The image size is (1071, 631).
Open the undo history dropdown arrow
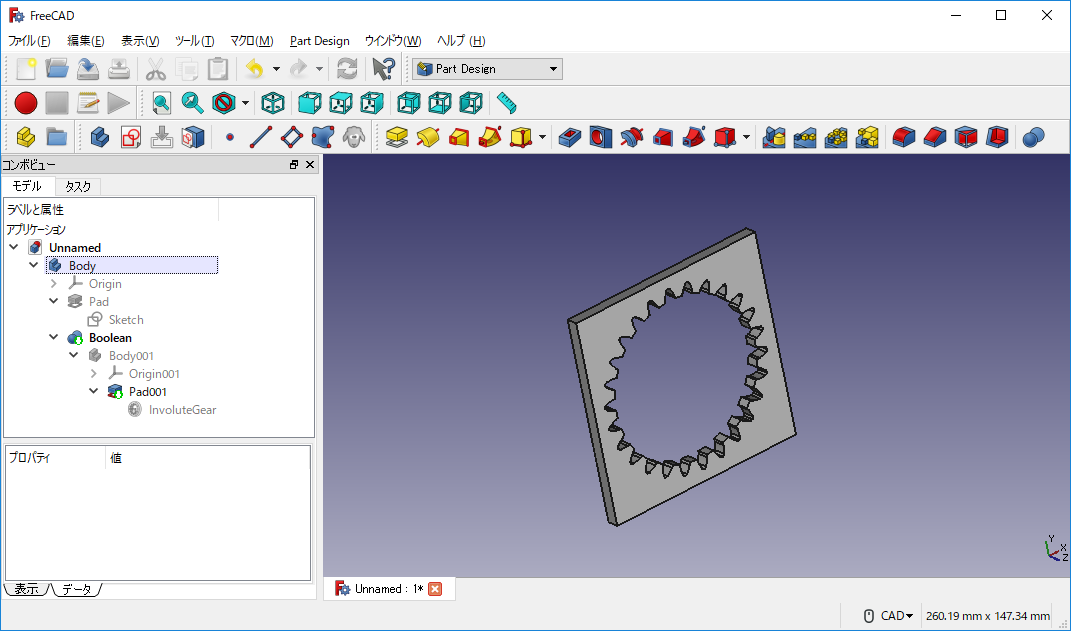click(276, 69)
